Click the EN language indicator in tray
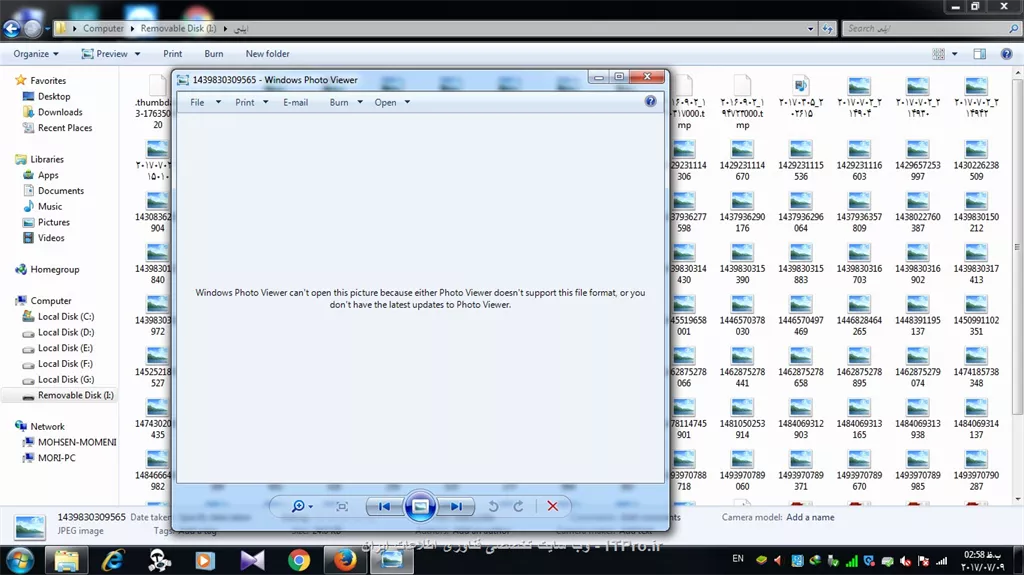 coord(738,559)
